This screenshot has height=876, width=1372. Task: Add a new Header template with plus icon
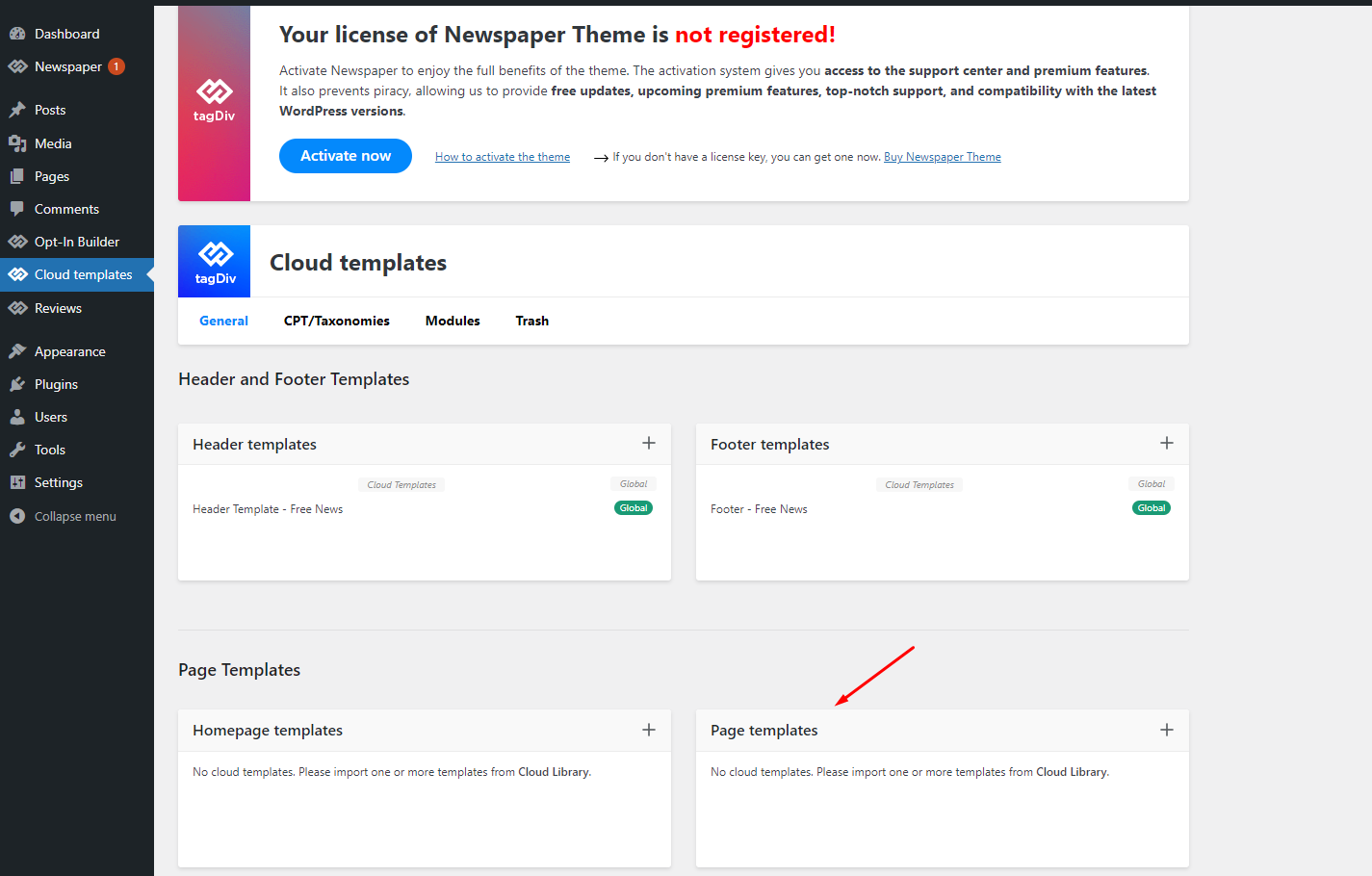point(649,443)
